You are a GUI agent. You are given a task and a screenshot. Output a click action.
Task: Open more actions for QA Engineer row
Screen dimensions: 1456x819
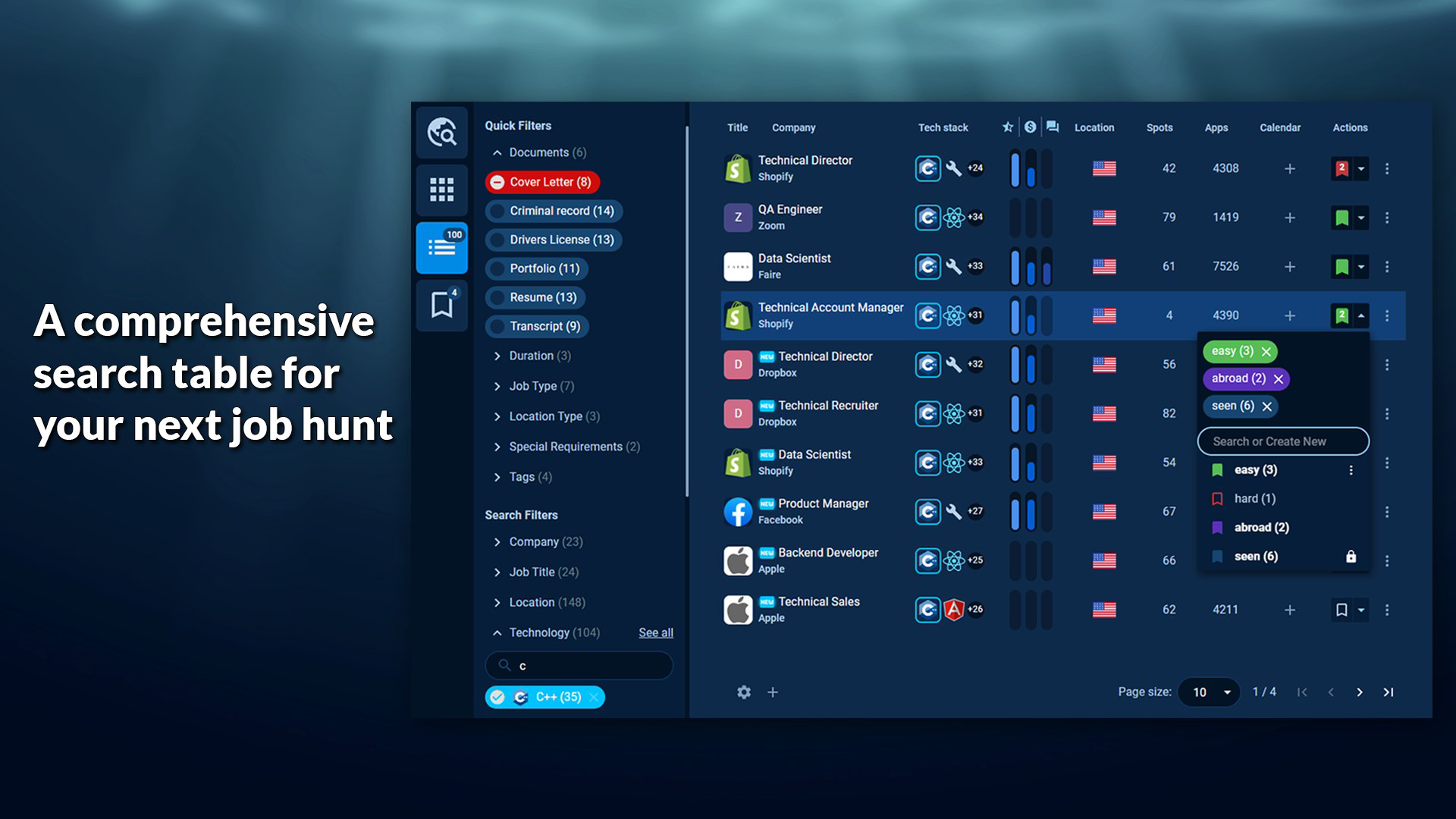click(x=1387, y=218)
